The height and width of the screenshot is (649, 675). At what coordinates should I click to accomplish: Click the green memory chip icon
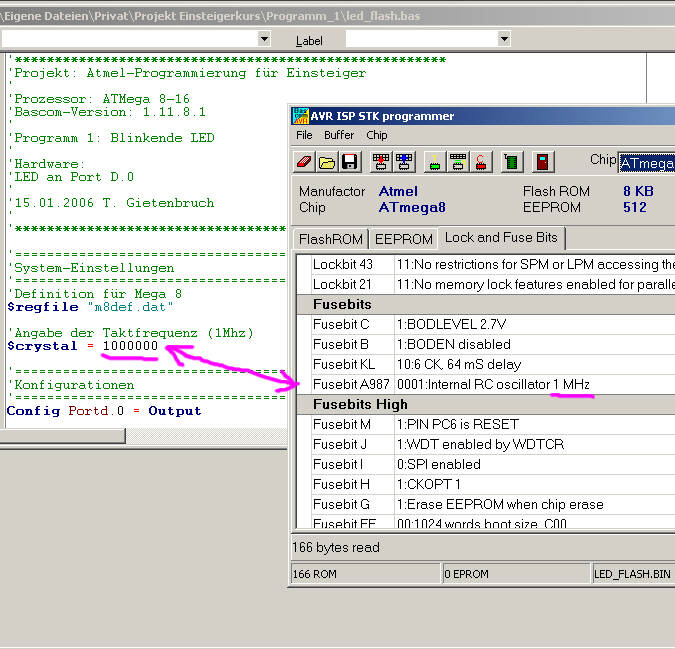[511, 162]
